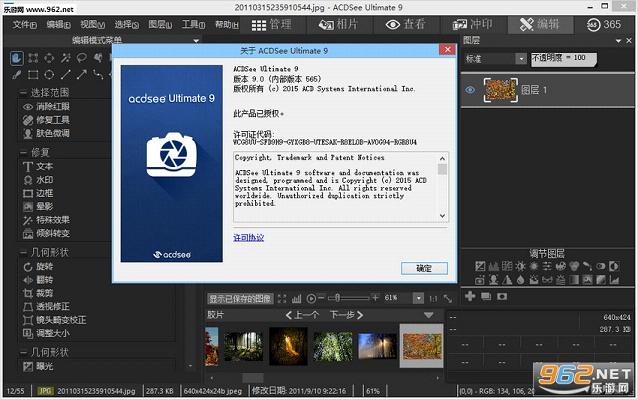
Task: Open the 晕影 vignette tool
Action: point(38,207)
